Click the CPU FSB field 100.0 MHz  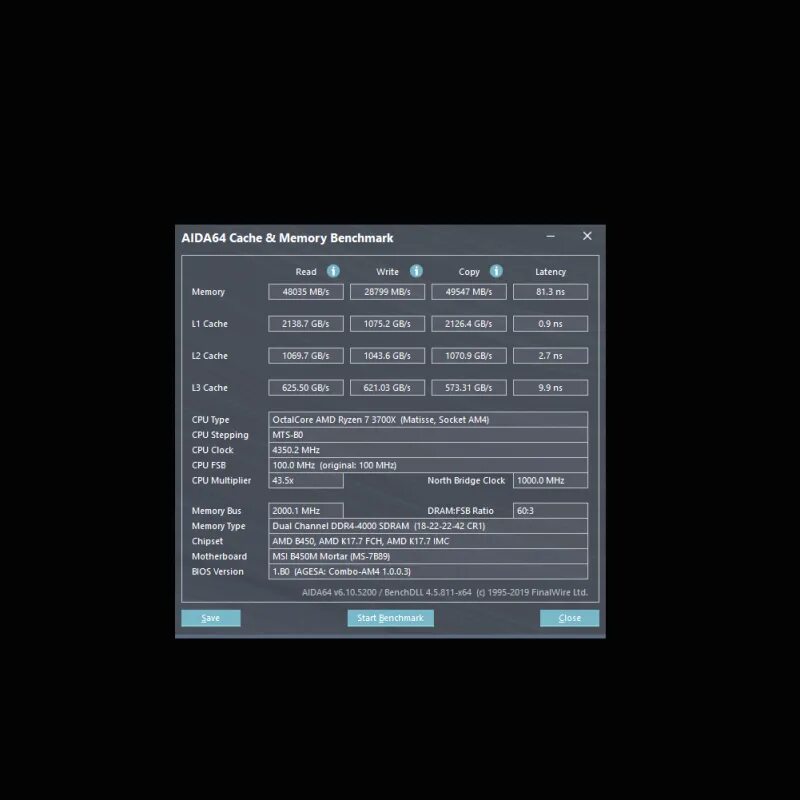tap(428, 465)
